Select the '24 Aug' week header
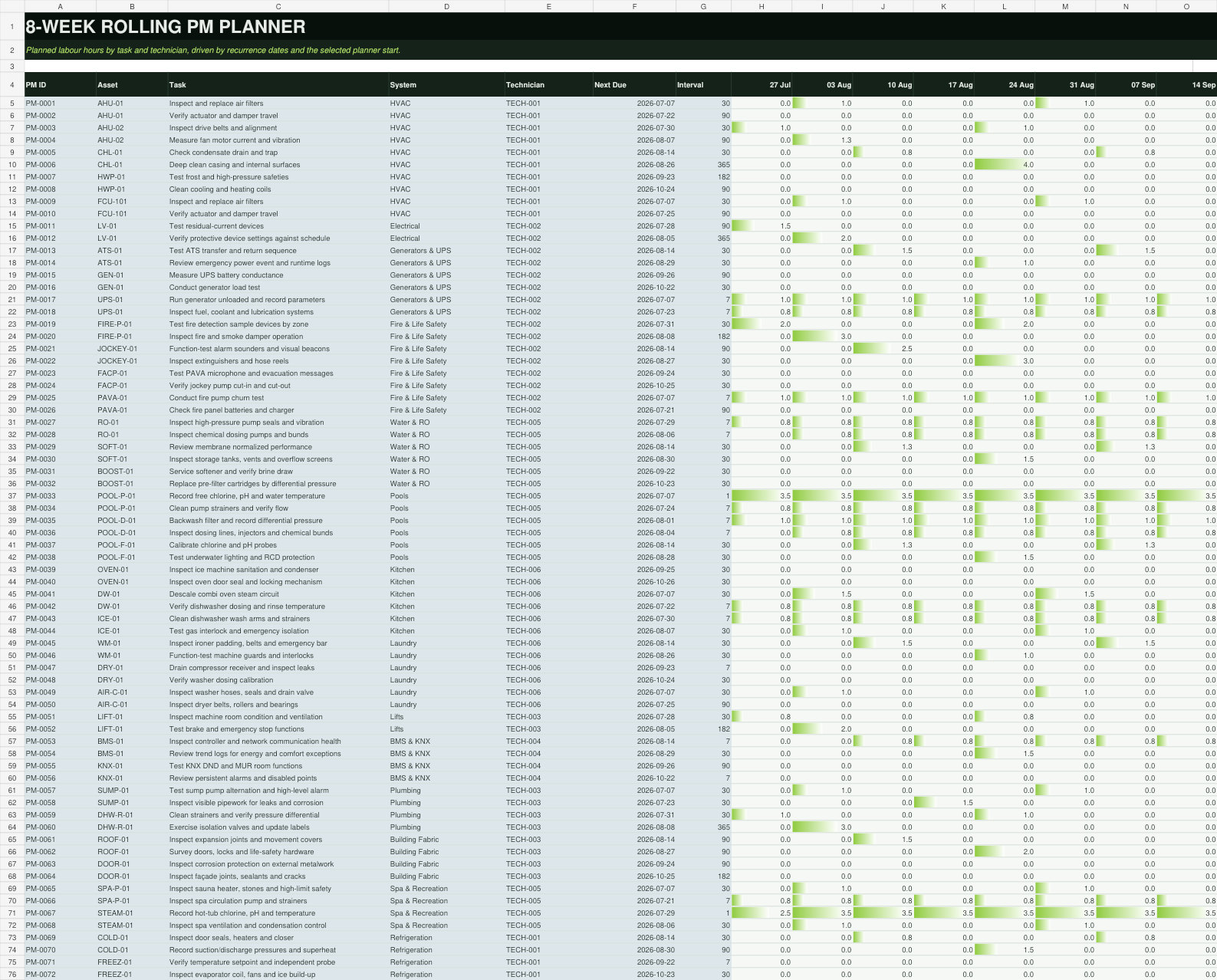This screenshot has height=980, width=1217. pyautogui.click(x=1005, y=85)
